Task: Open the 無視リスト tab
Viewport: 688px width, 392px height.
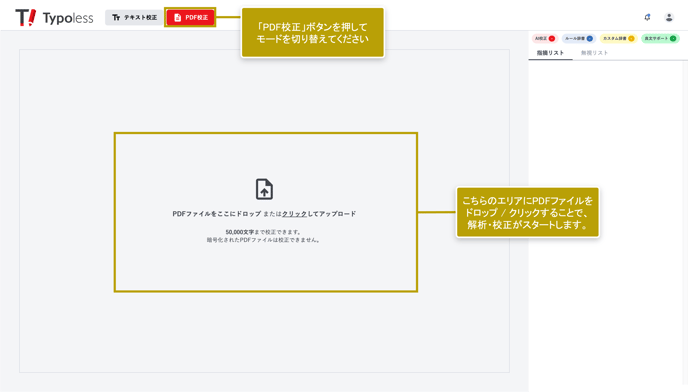Action: click(x=594, y=53)
